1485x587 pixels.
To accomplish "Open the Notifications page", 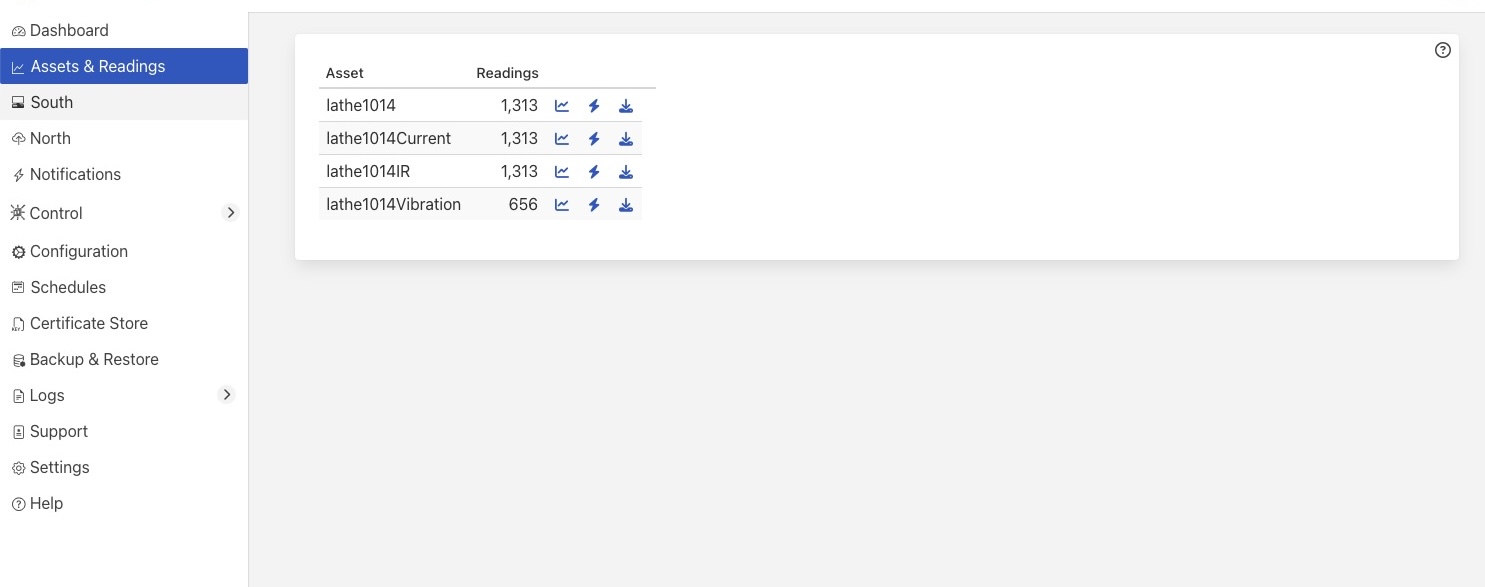I will click(x=75, y=174).
